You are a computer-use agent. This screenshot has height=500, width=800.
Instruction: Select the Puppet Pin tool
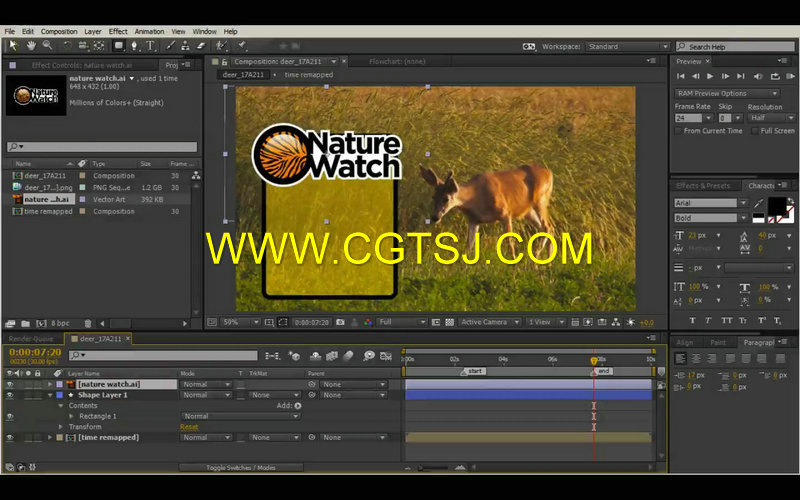(x=242, y=46)
